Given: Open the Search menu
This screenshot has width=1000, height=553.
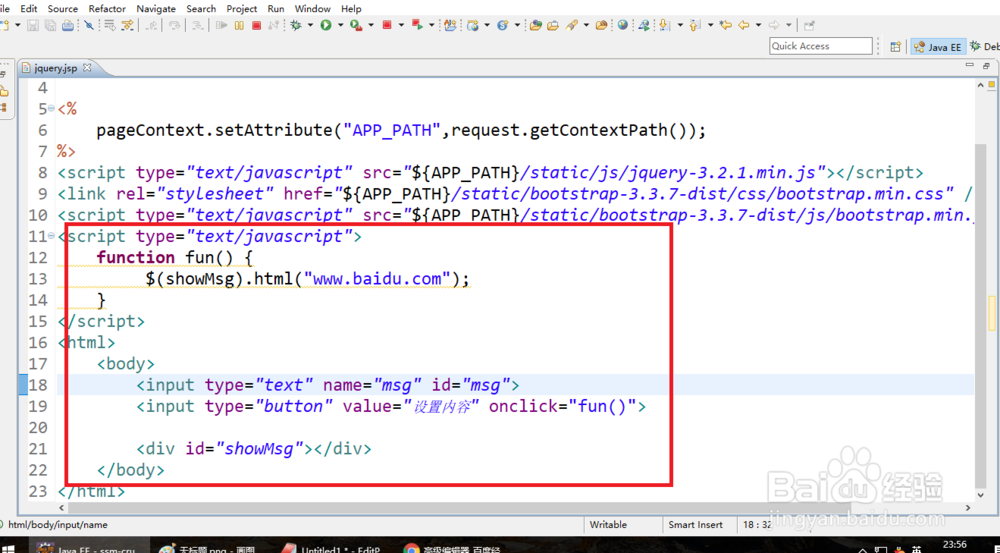Looking at the screenshot, I should click(201, 8).
